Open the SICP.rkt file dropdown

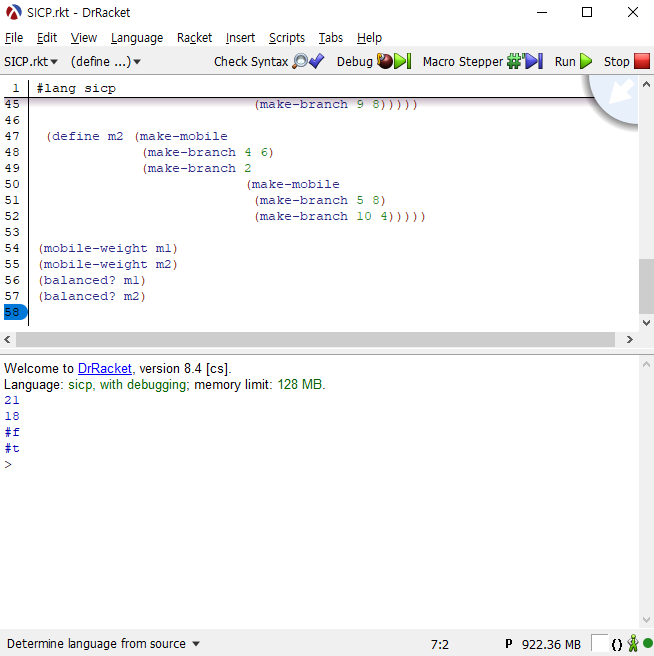click(31, 62)
